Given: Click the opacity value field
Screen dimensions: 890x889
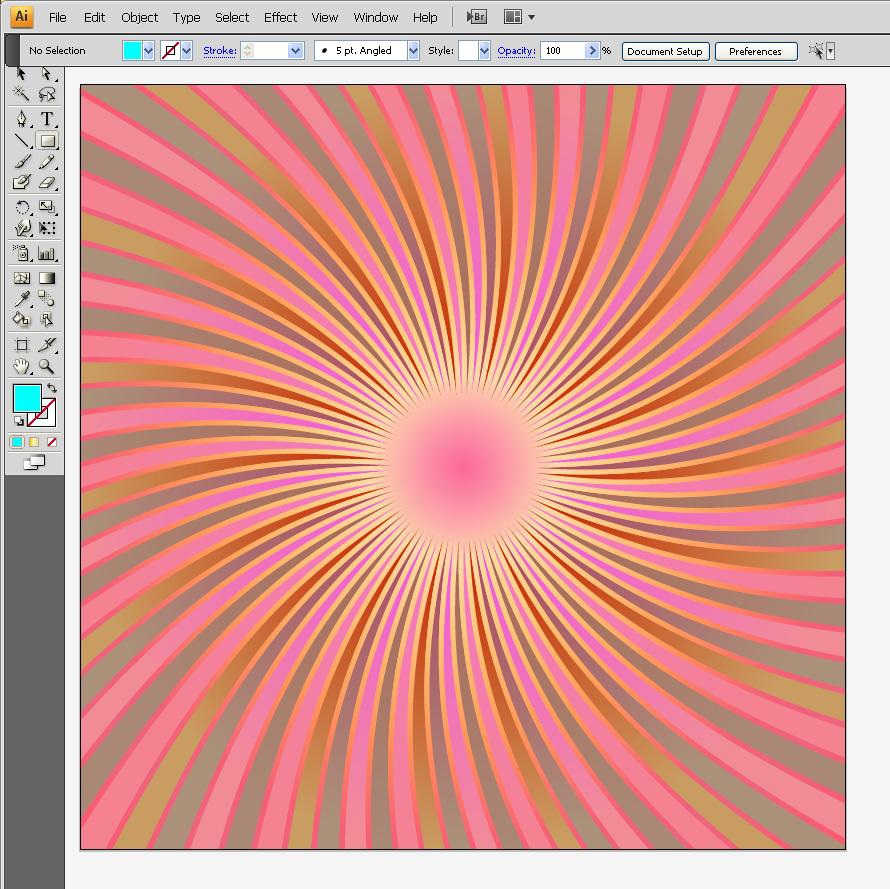Looking at the screenshot, I should (562, 51).
